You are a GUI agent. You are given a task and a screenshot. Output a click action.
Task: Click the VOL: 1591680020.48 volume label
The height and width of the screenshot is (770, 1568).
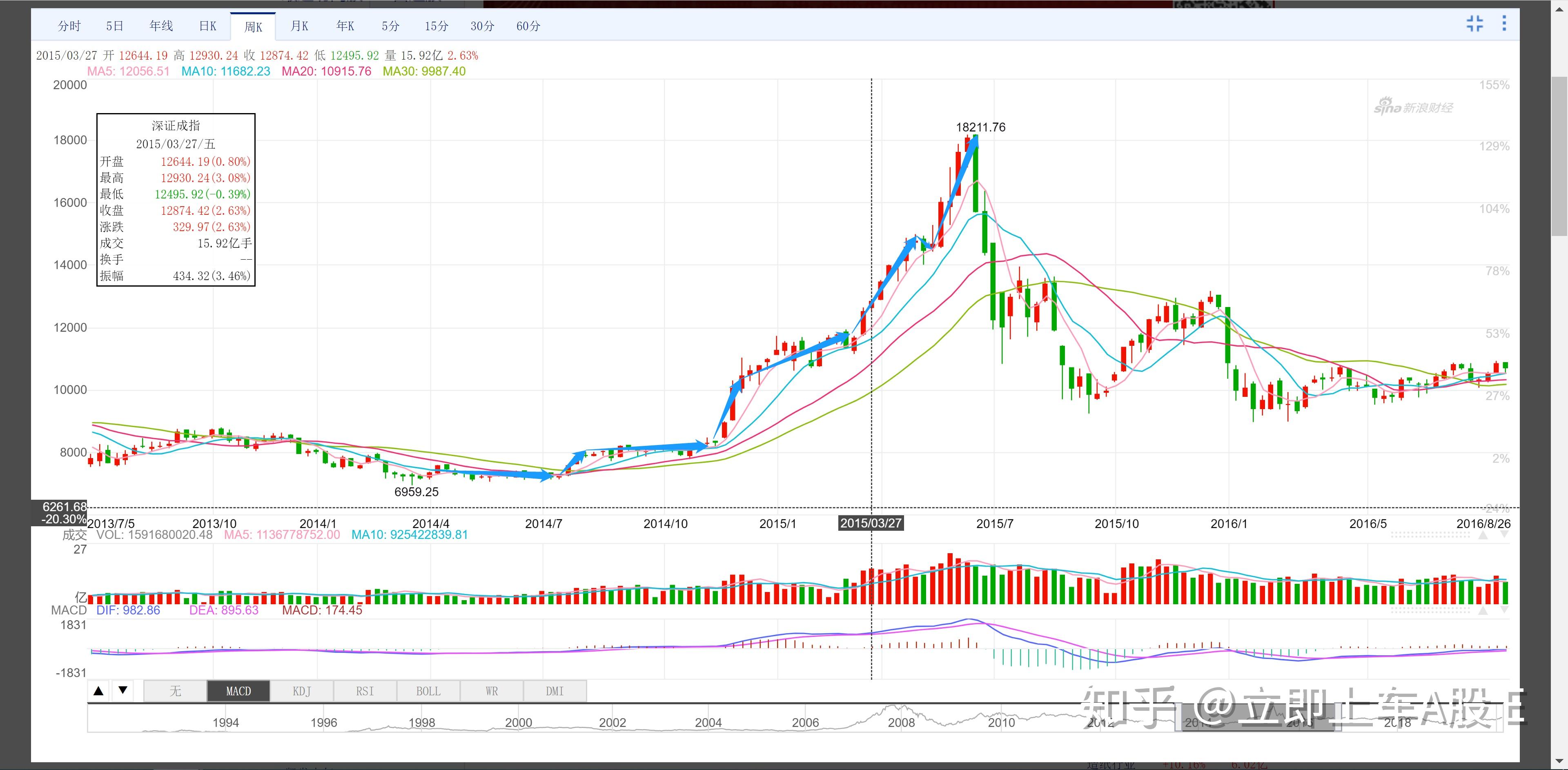click(155, 535)
